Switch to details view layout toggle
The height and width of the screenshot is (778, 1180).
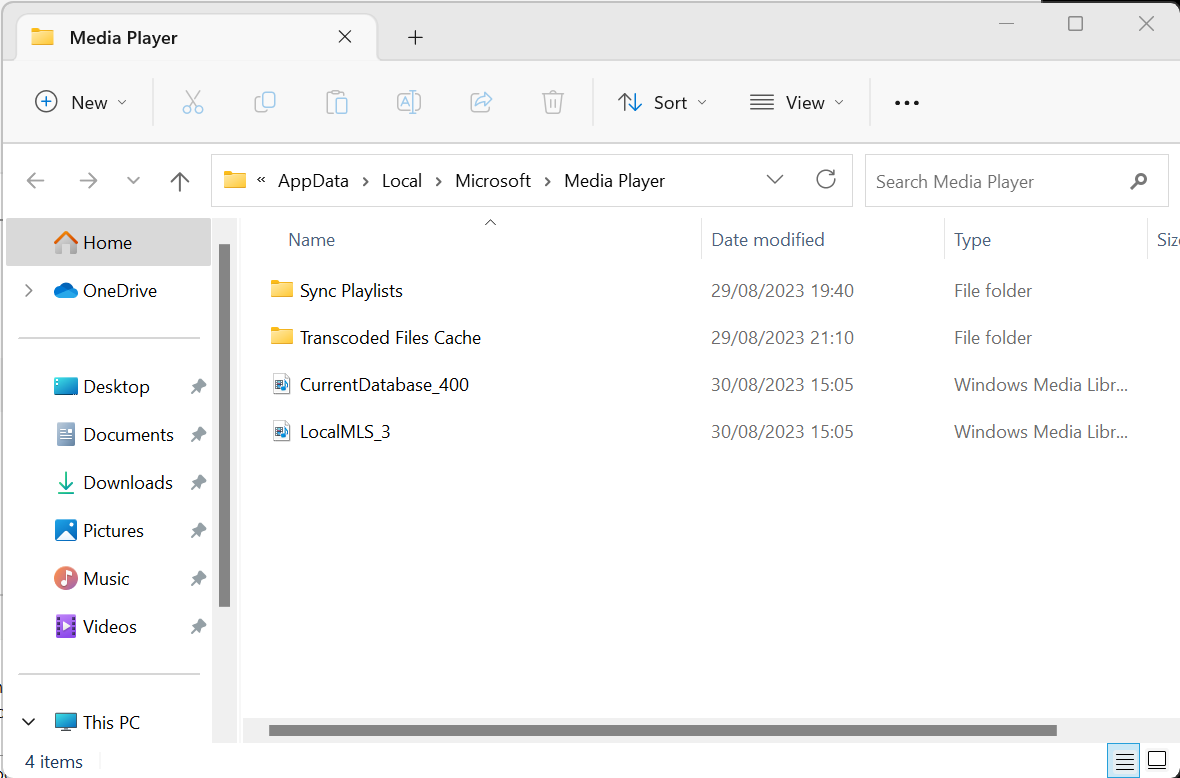[1124, 759]
